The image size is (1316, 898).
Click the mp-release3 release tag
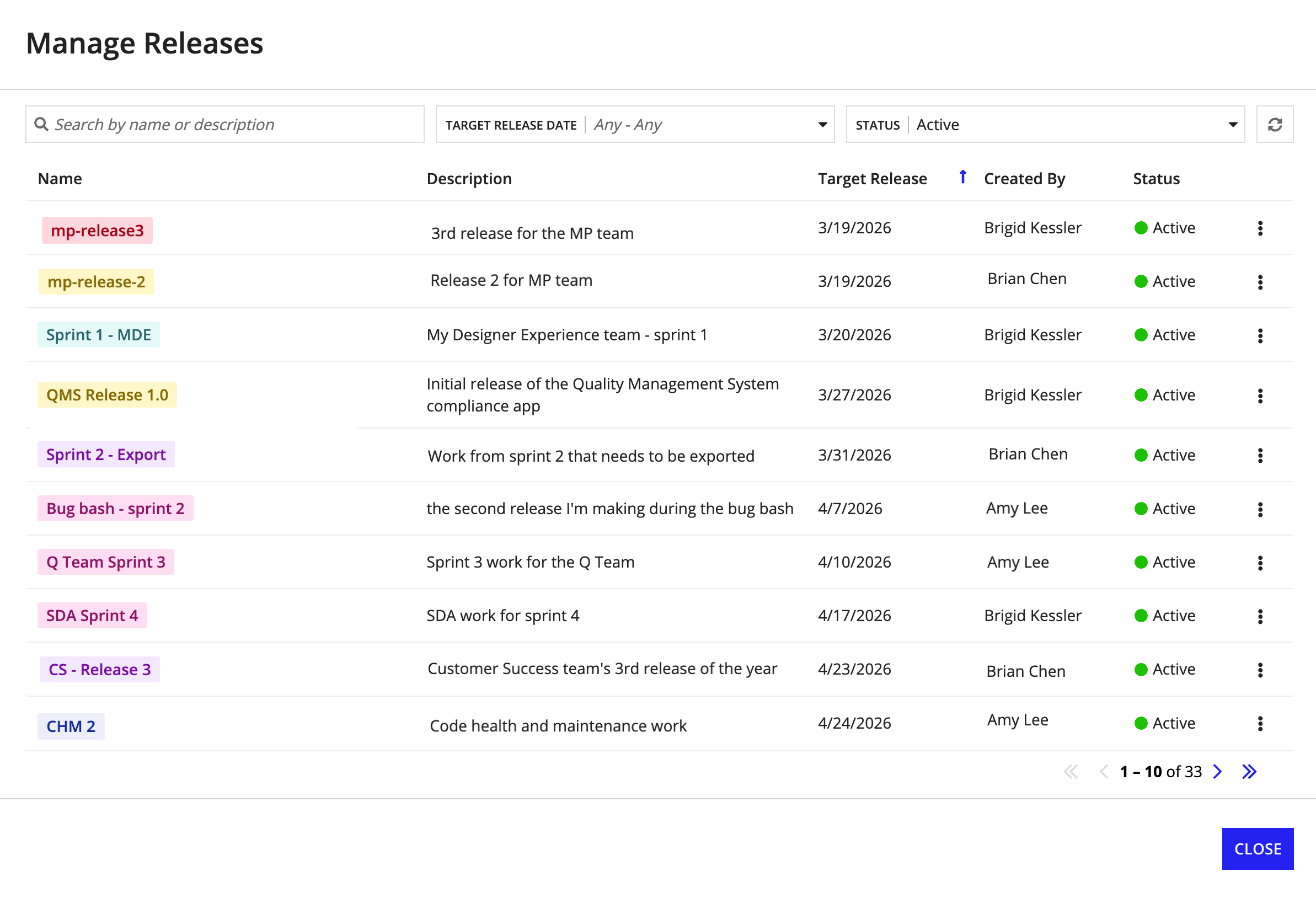click(x=98, y=231)
